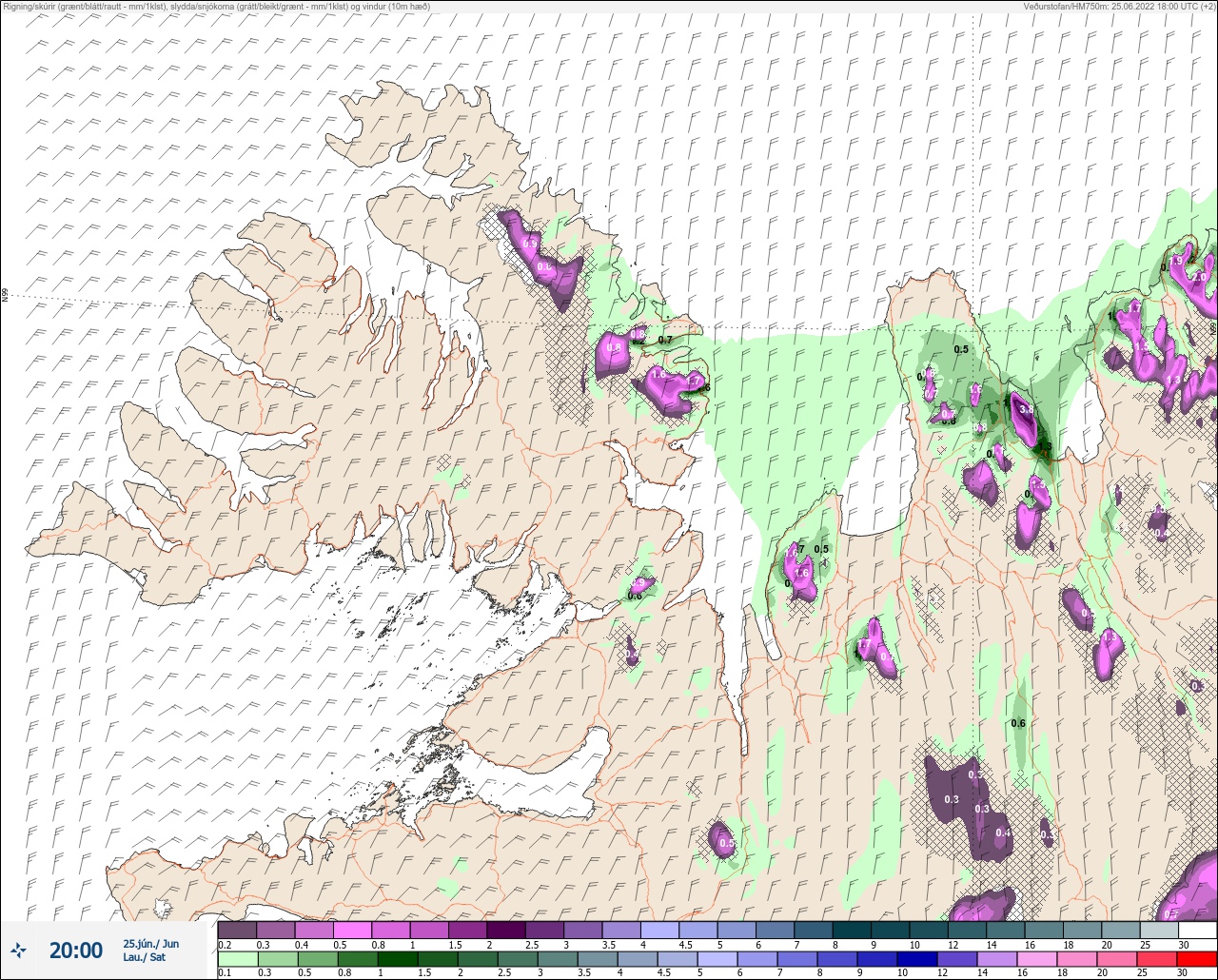Viewport: 1218px width, 980px height.
Task: Select the 20:00 forecast time label
Action: [x=76, y=950]
